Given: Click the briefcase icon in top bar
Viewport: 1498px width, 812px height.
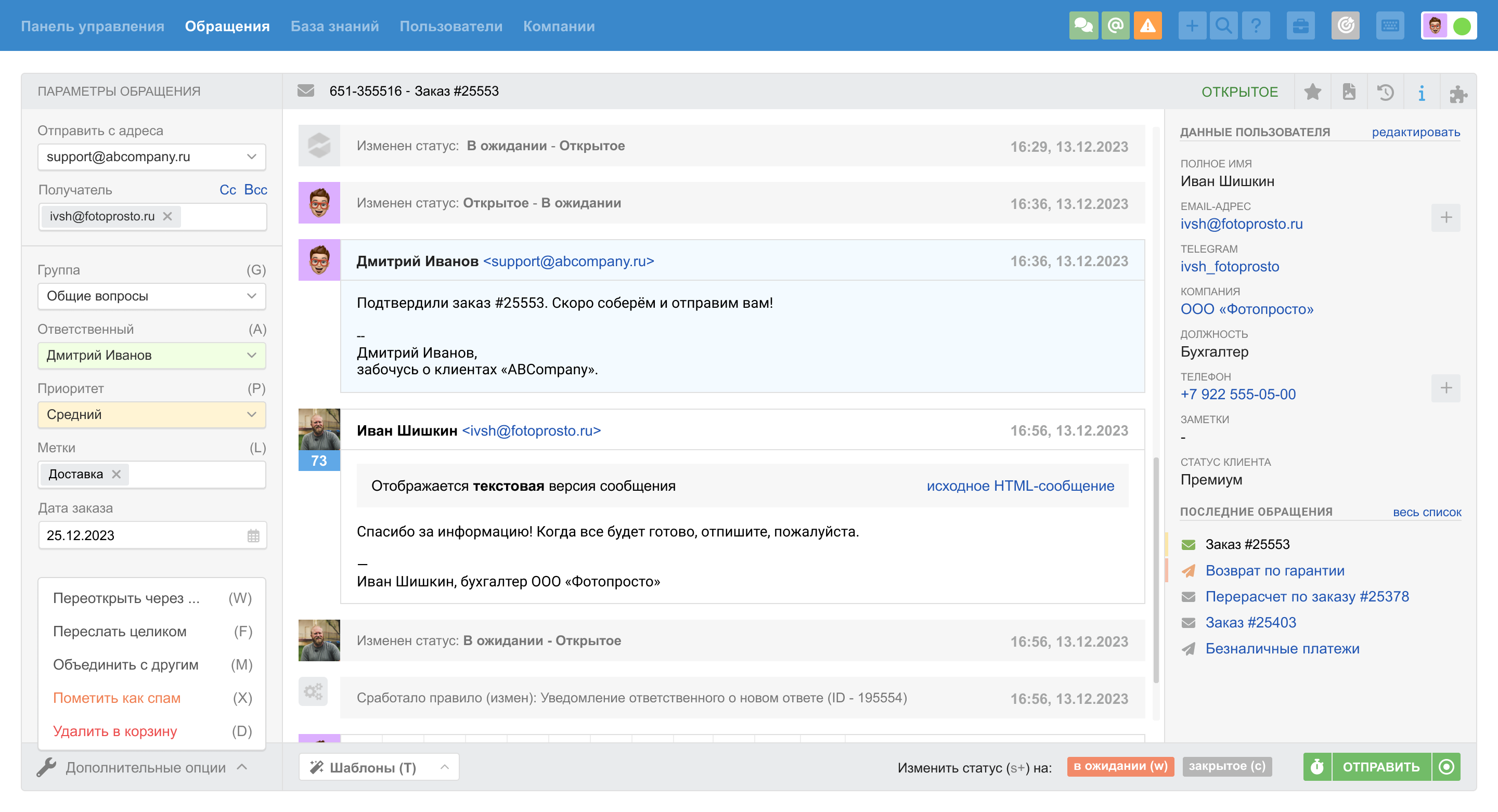Looking at the screenshot, I should [1300, 25].
